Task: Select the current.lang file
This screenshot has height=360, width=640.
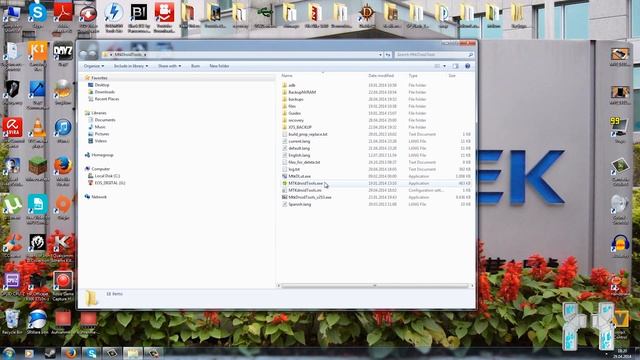Action: pyautogui.click(x=299, y=141)
